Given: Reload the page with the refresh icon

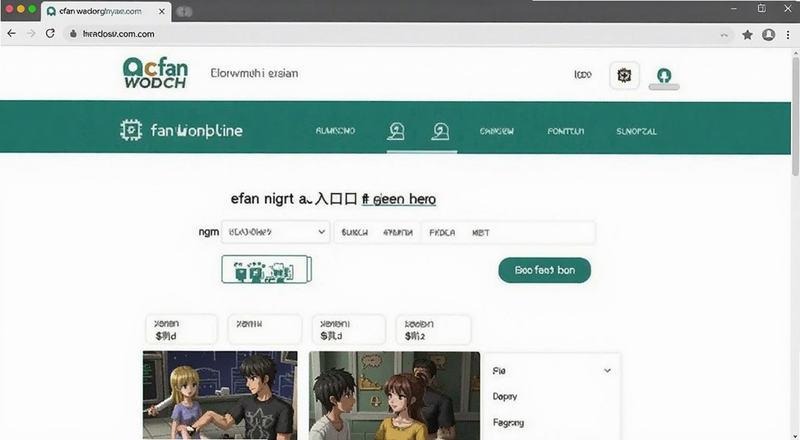Looking at the screenshot, I should click(x=50, y=34).
